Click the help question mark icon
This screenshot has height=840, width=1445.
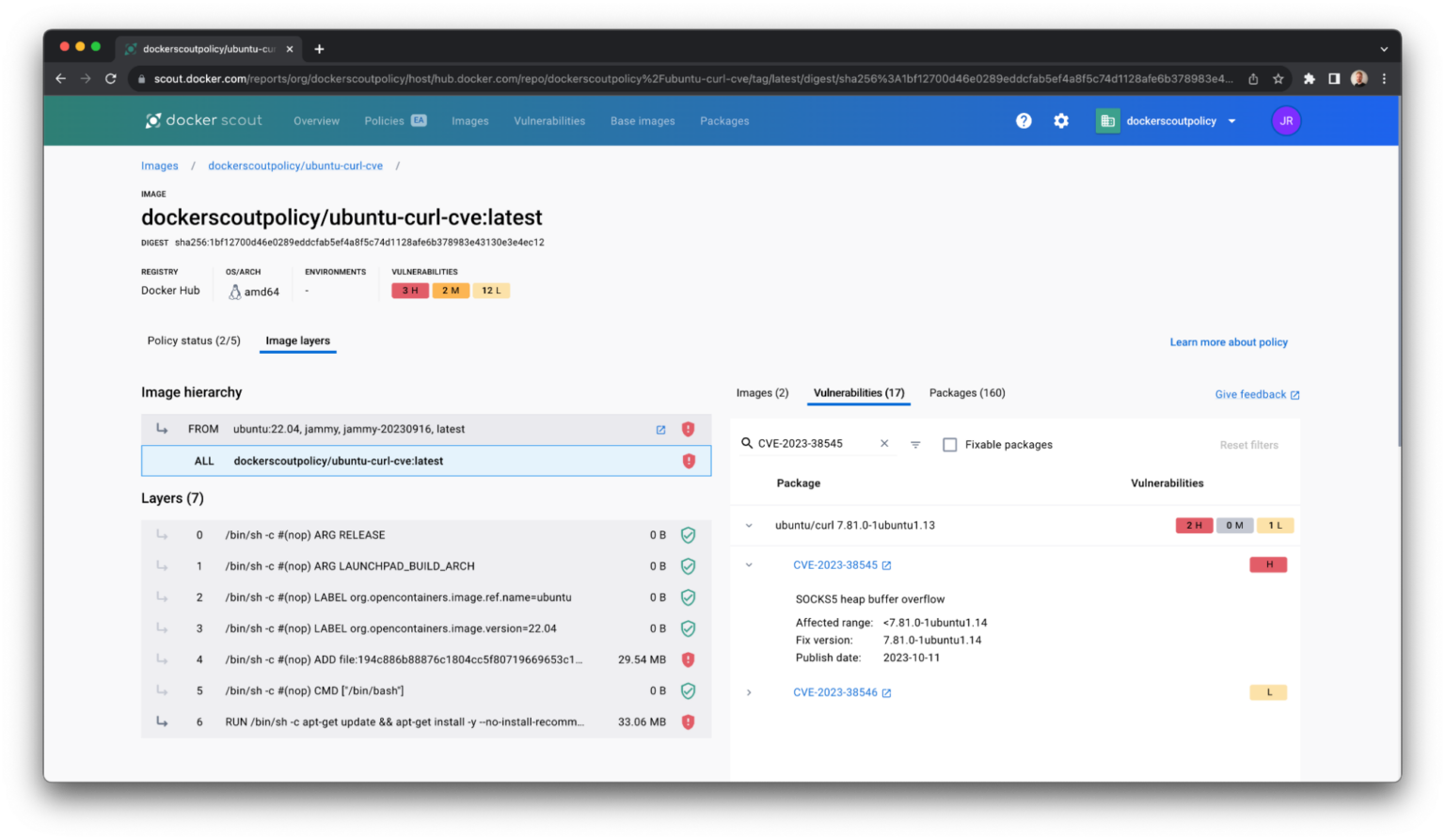point(1024,120)
